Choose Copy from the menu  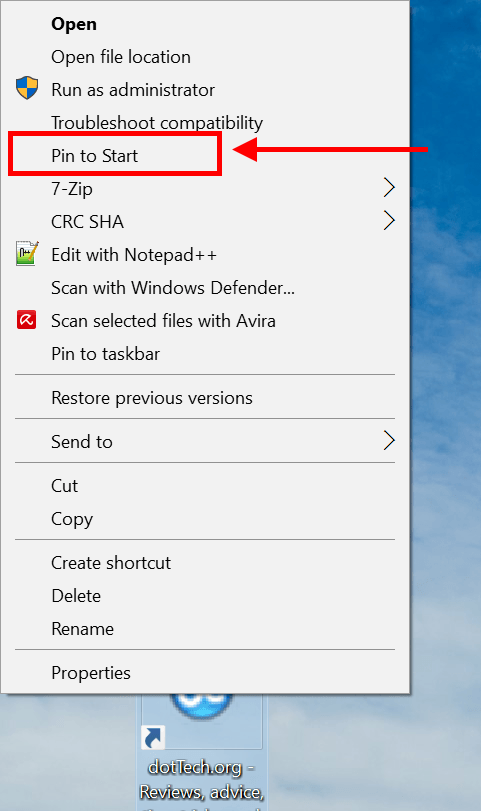[x=72, y=519]
